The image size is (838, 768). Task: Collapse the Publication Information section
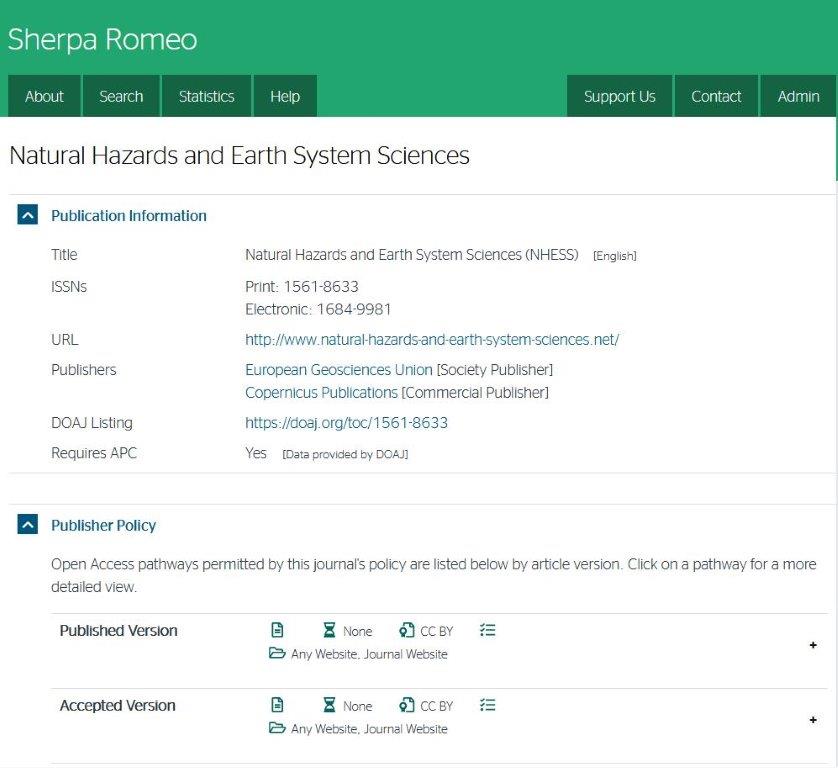pyautogui.click(x=28, y=215)
